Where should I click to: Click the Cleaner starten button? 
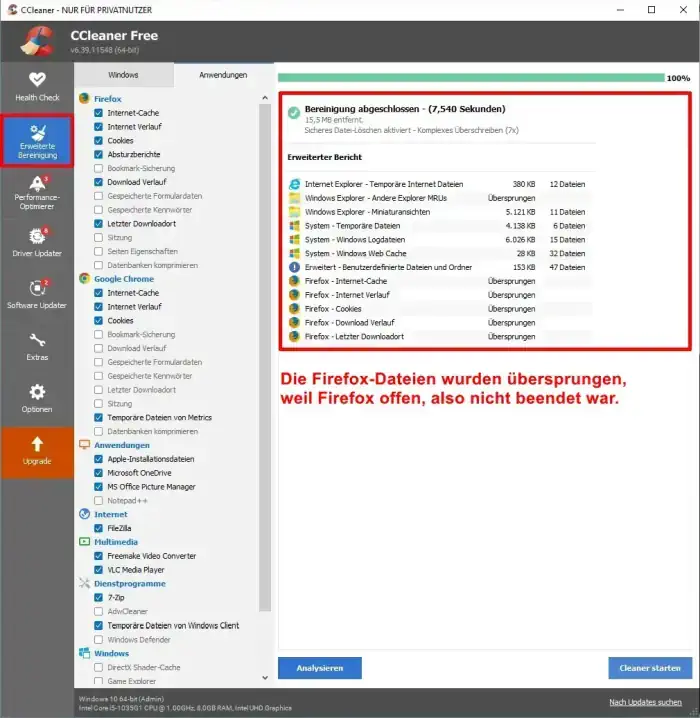tap(650, 668)
